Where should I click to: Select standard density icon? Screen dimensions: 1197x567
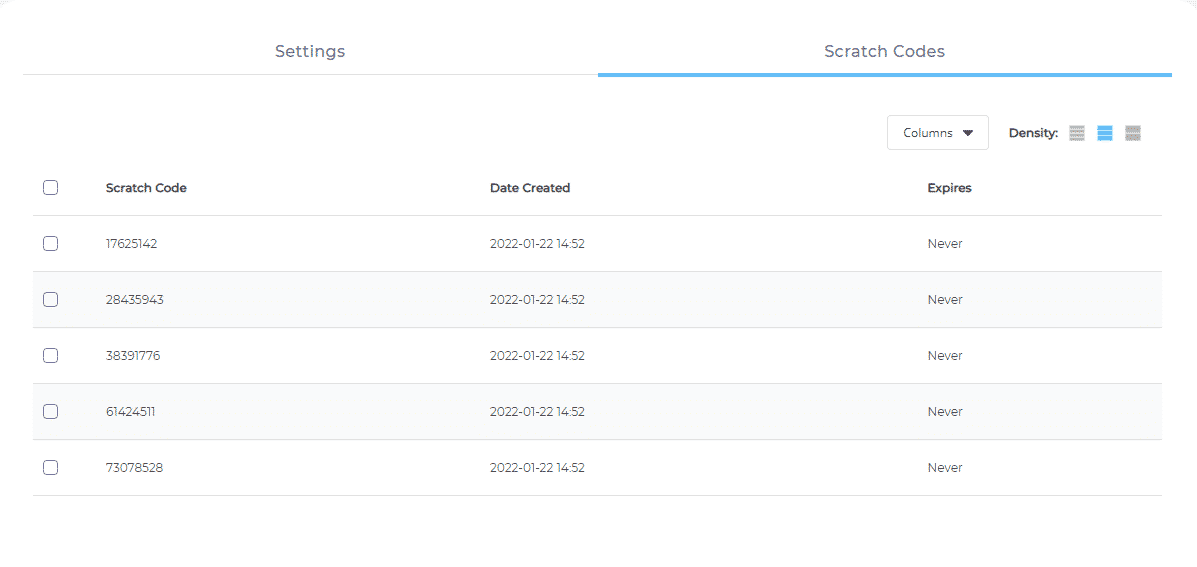1105,133
